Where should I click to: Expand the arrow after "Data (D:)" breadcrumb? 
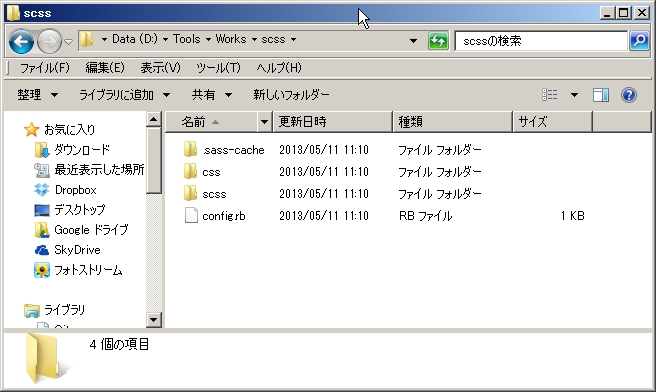pos(165,40)
